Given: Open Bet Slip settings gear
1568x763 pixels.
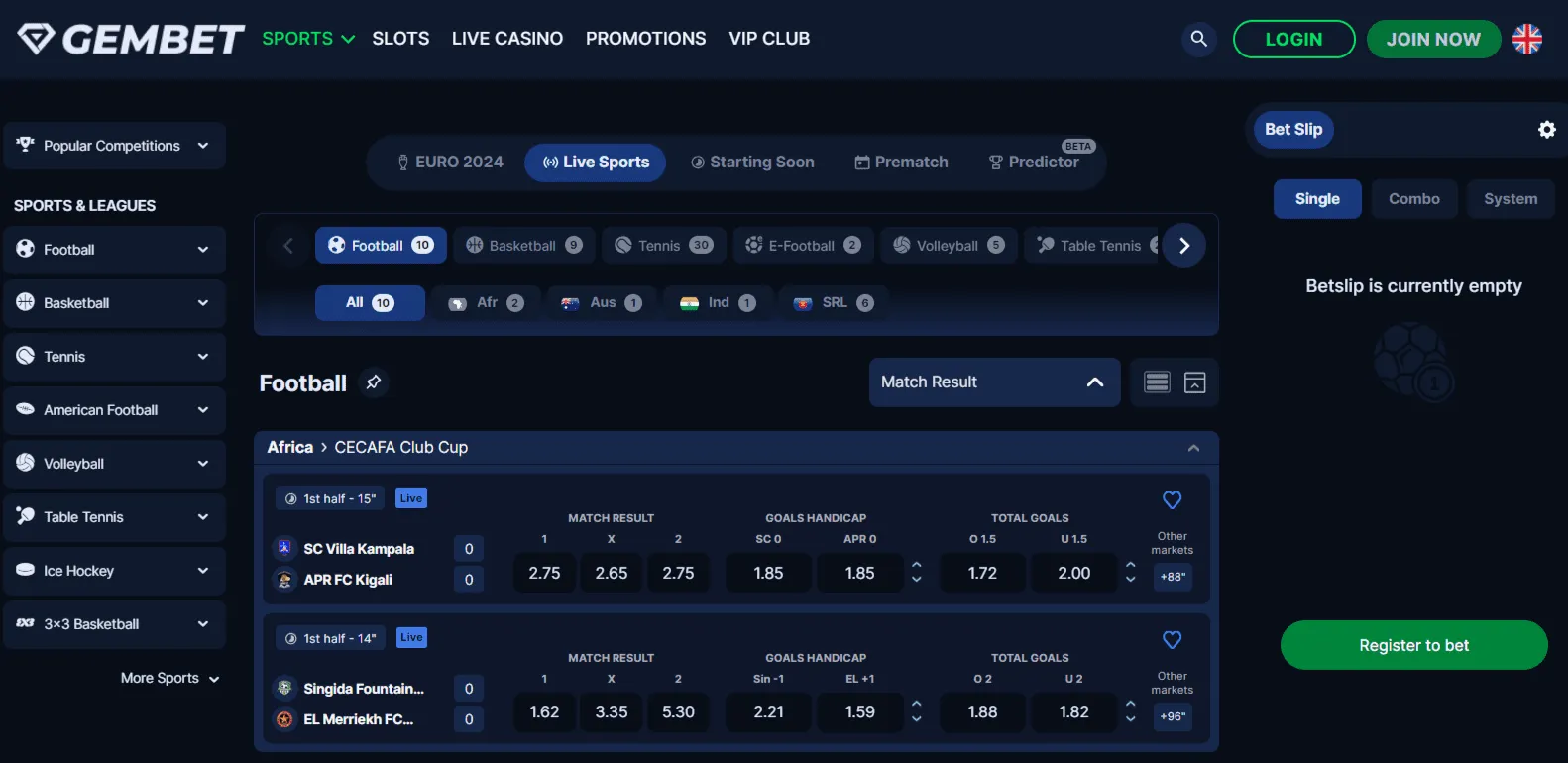Looking at the screenshot, I should coord(1546,130).
